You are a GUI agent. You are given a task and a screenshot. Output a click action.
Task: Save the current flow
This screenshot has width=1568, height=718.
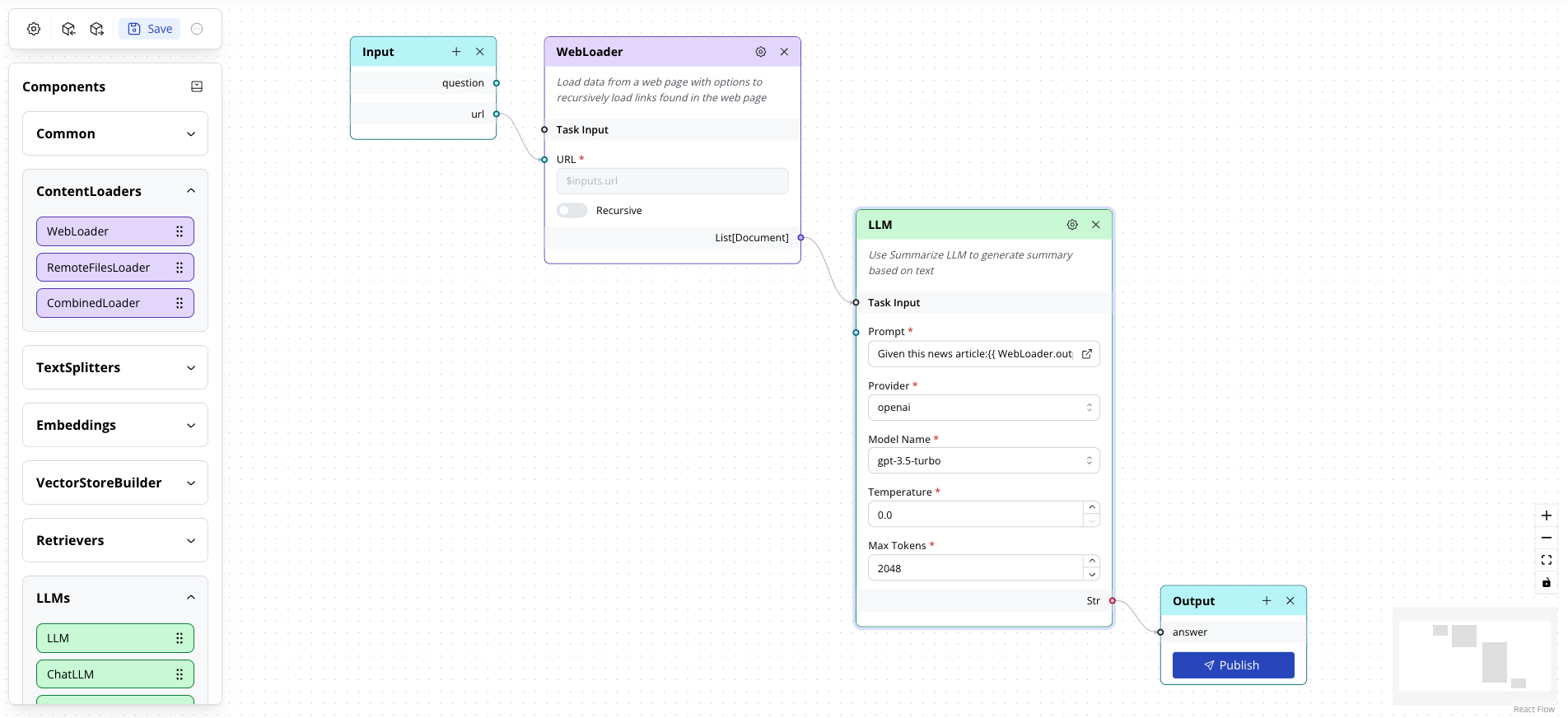click(x=150, y=29)
